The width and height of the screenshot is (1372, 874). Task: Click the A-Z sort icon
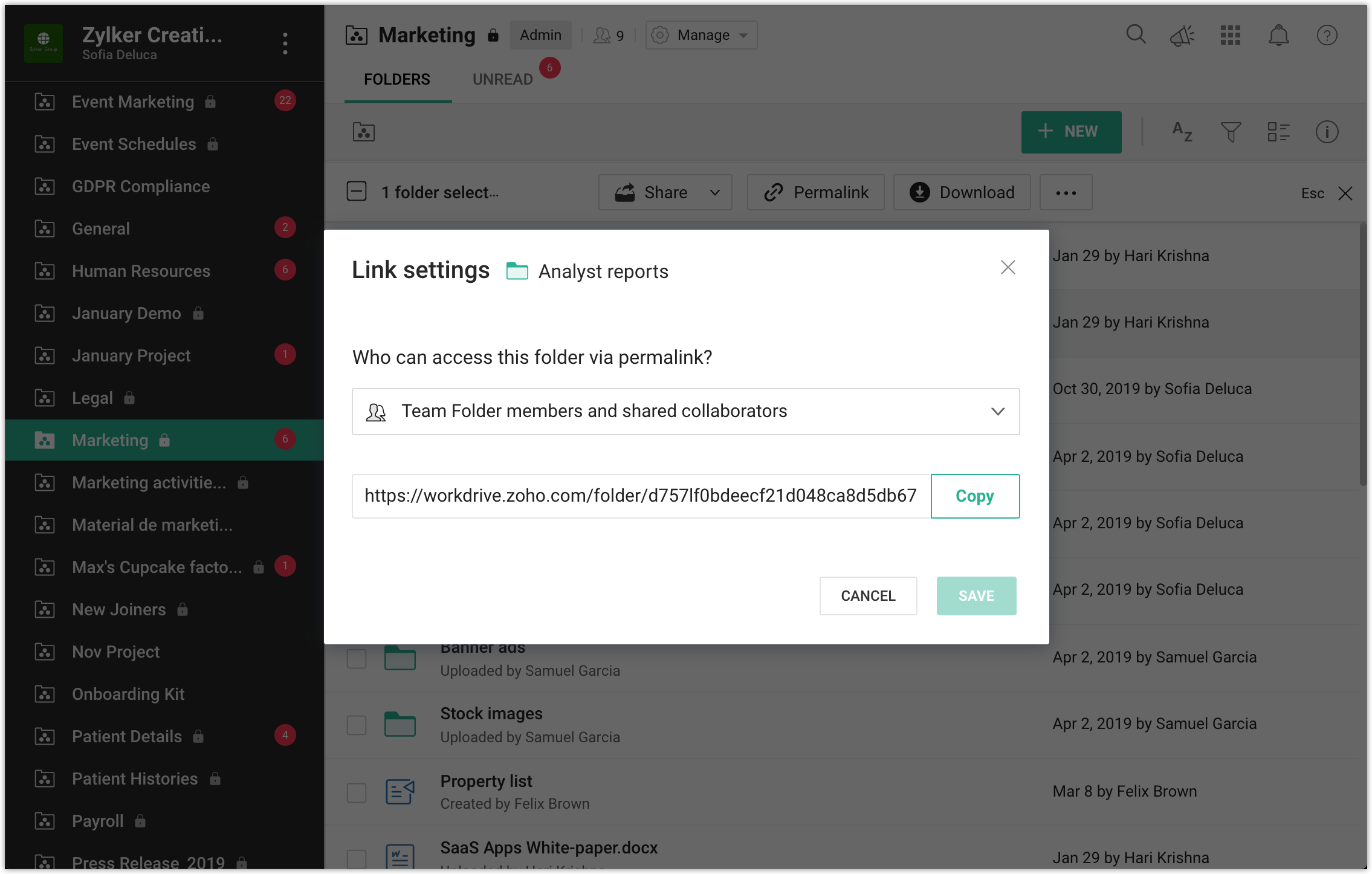pos(1182,132)
